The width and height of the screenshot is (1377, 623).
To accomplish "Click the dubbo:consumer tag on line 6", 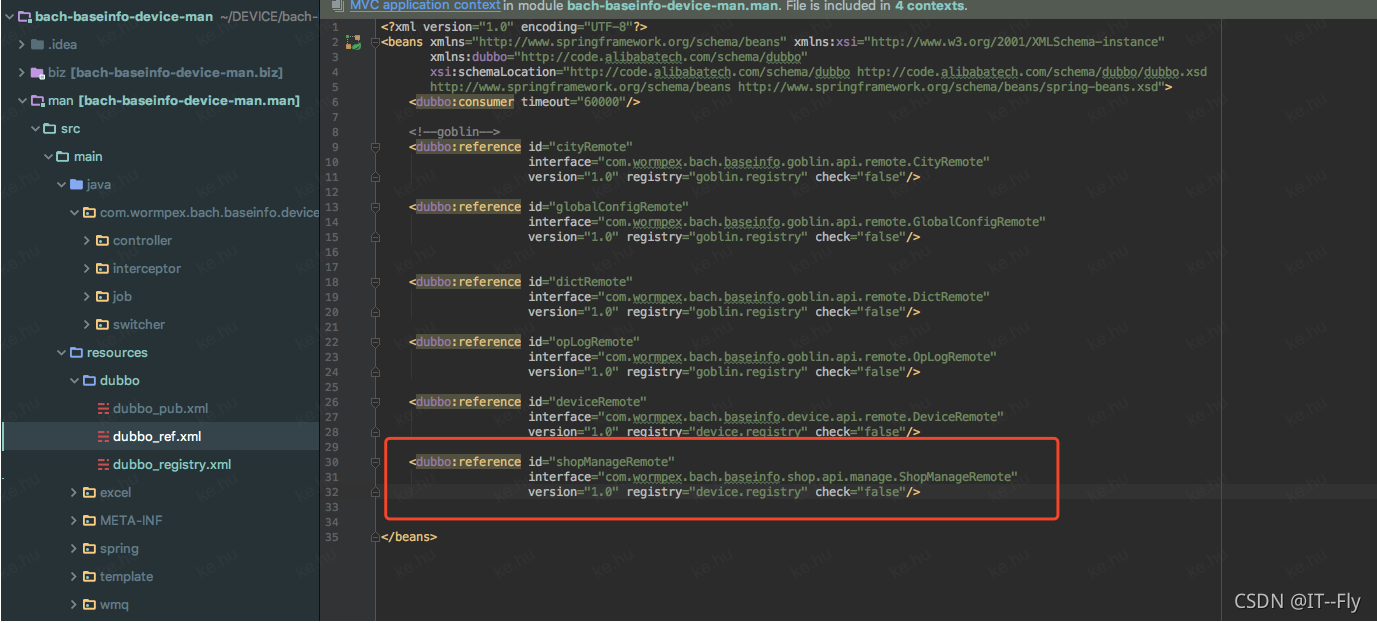I will tap(465, 102).
